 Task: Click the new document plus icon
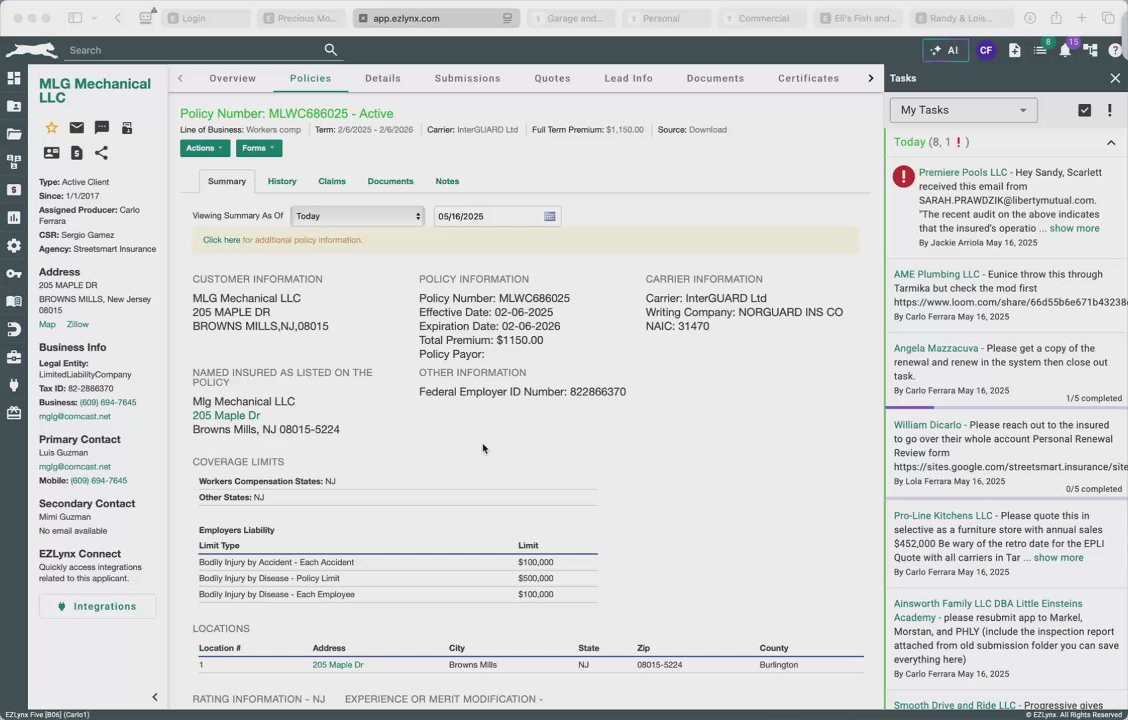coord(1014,50)
